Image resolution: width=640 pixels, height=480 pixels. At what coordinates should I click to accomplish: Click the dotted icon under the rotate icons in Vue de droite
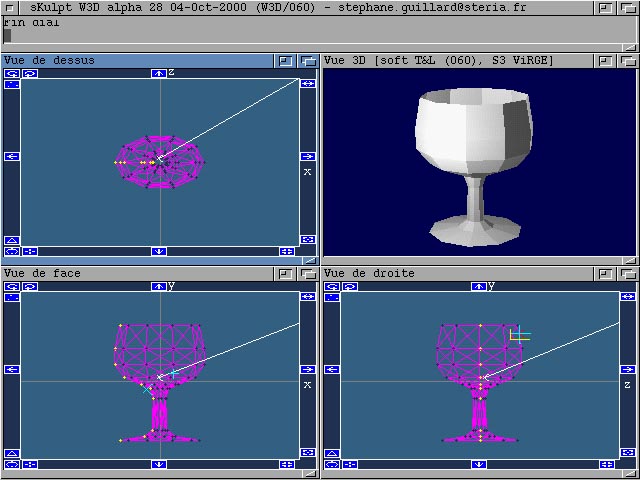coord(332,298)
